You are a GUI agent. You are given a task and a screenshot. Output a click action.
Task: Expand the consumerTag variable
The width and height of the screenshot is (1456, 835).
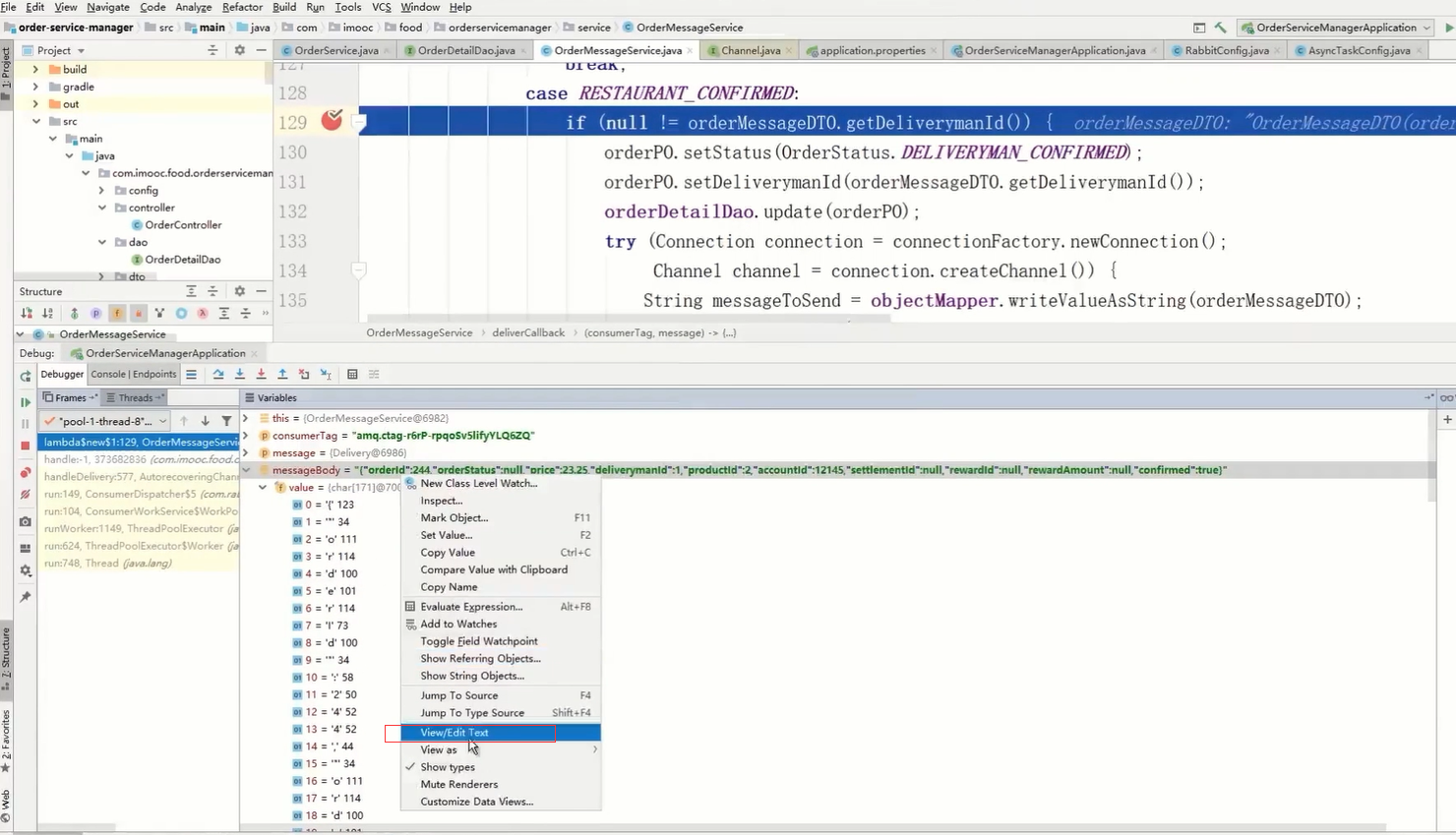coord(246,436)
